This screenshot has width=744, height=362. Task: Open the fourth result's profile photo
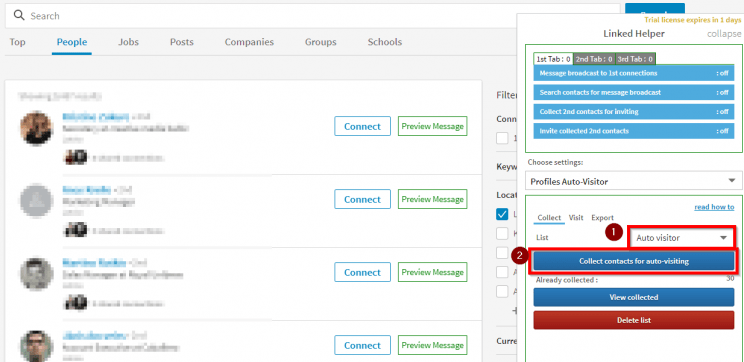pyautogui.click(x=36, y=346)
